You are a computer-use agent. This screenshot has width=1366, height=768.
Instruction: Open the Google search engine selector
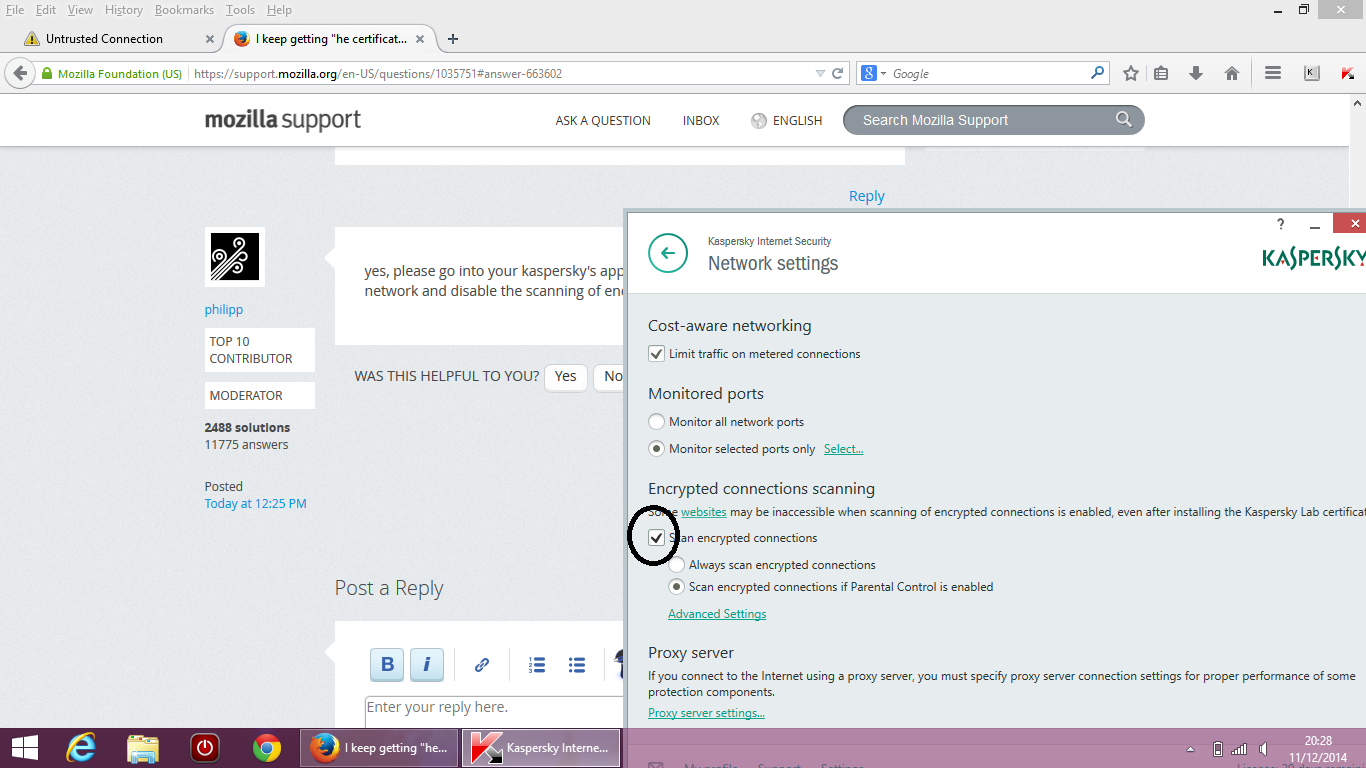pyautogui.click(x=871, y=73)
